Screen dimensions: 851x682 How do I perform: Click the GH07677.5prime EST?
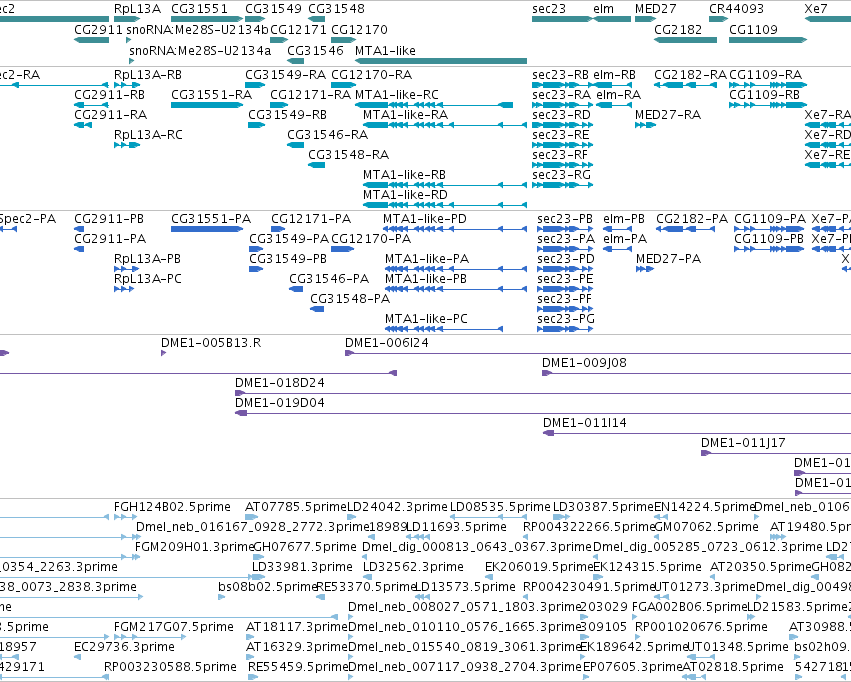tap(259, 557)
